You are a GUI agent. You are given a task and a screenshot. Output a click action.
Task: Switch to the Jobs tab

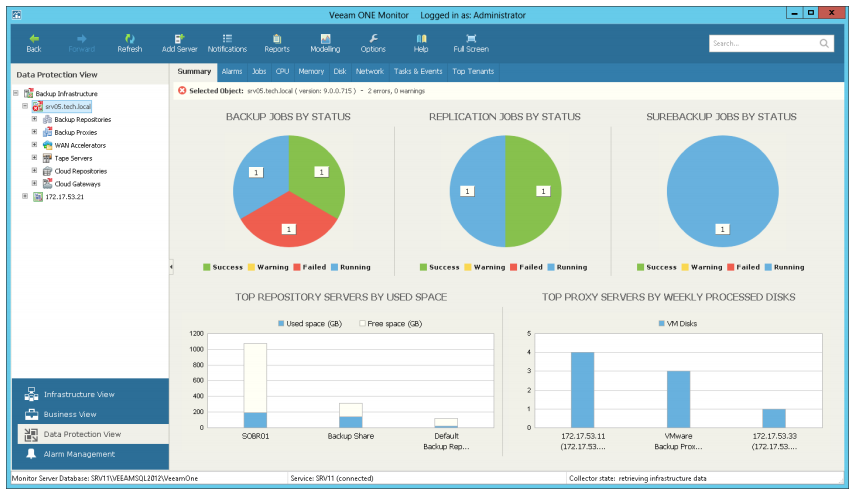(x=259, y=72)
